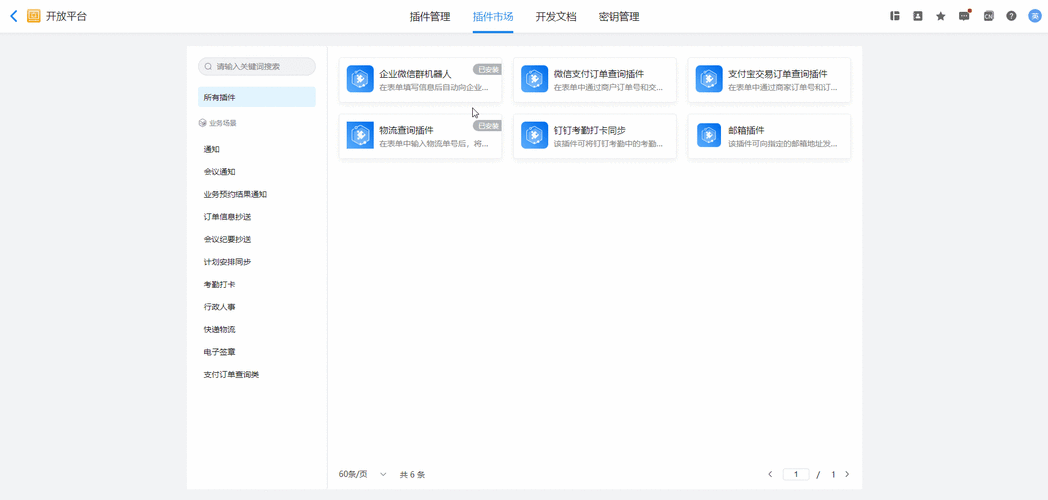The height and width of the screenshot is (500, 1048).
Task: Click the keyword search input field
Action: point(257,67)
